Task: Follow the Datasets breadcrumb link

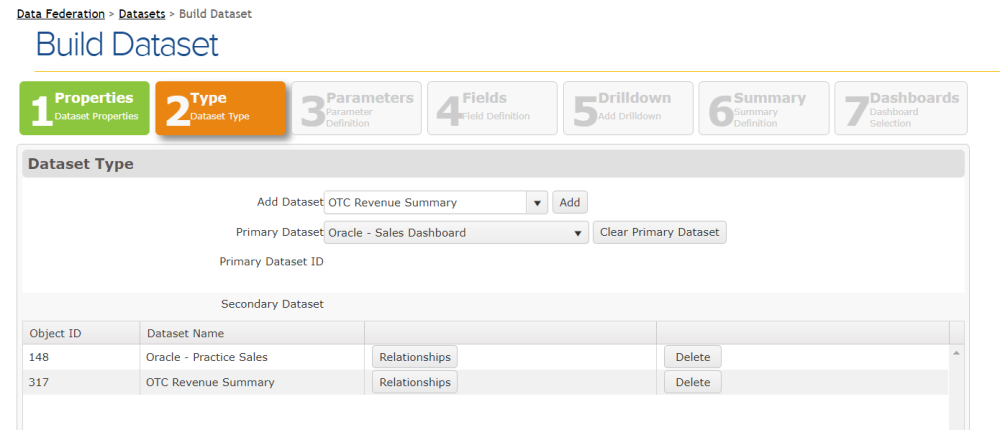Action: pos(142,13)
